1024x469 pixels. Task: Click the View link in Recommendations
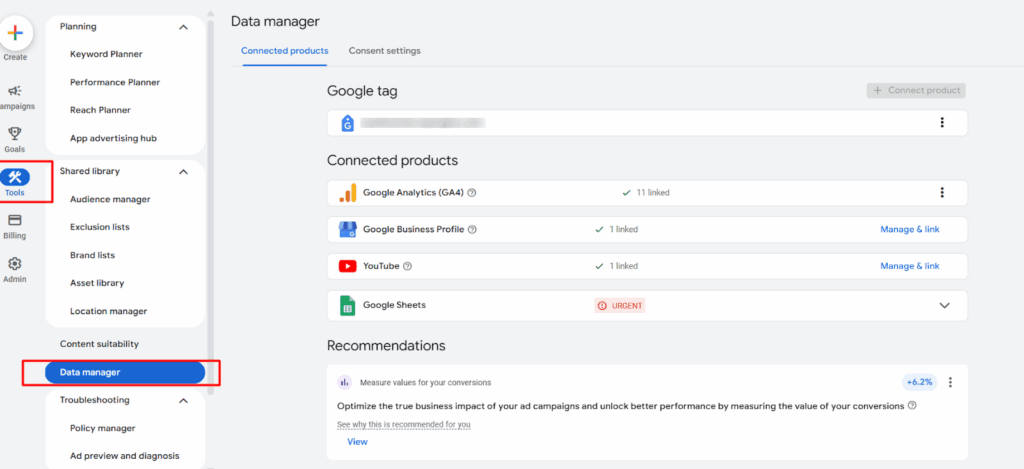click(357, 442)
